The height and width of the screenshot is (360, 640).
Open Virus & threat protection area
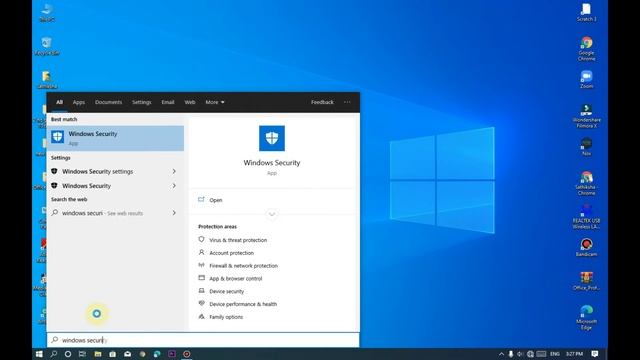point(238,240)
